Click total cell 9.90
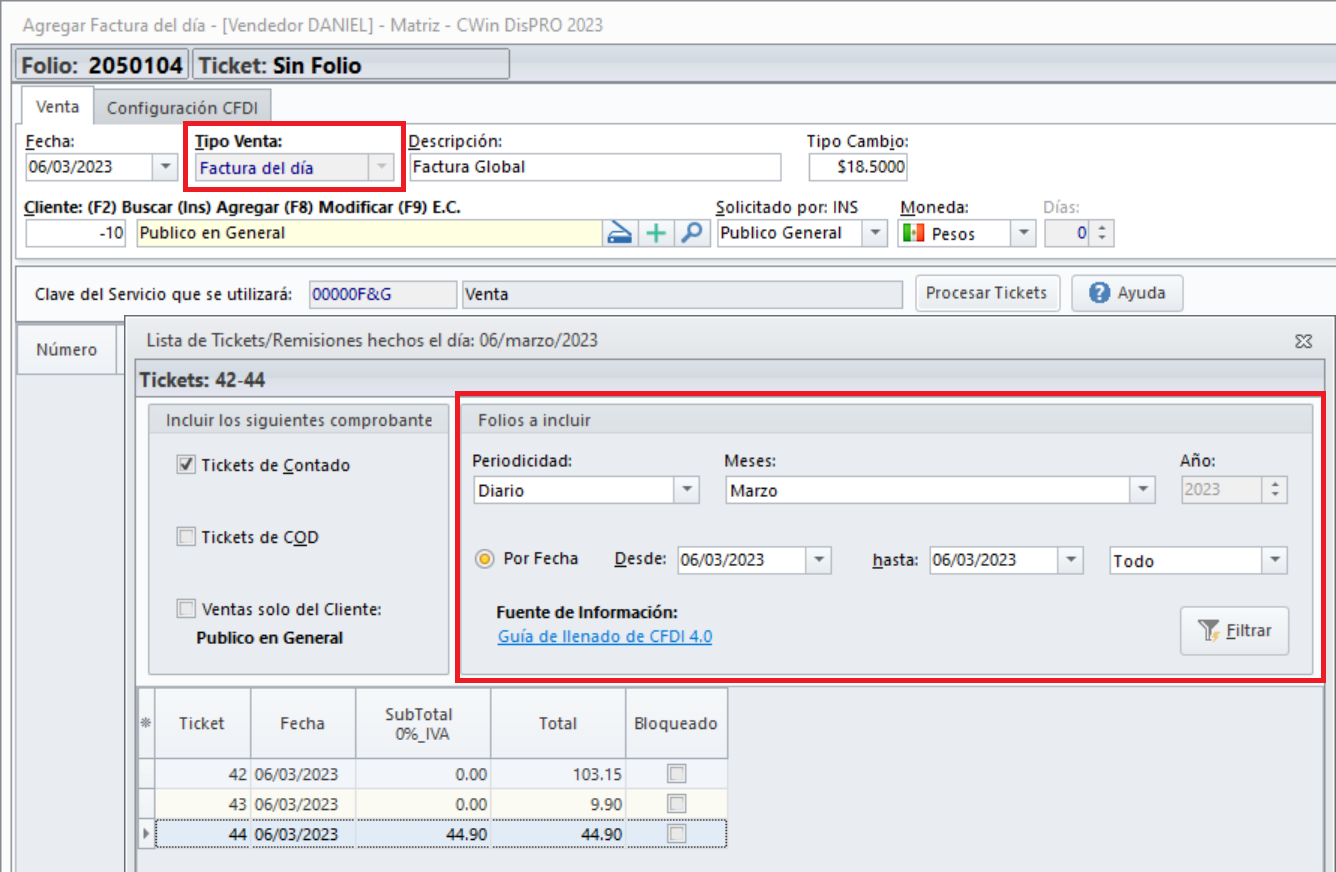Viewport: 1336px width, 872px height. tap(558, 804)
